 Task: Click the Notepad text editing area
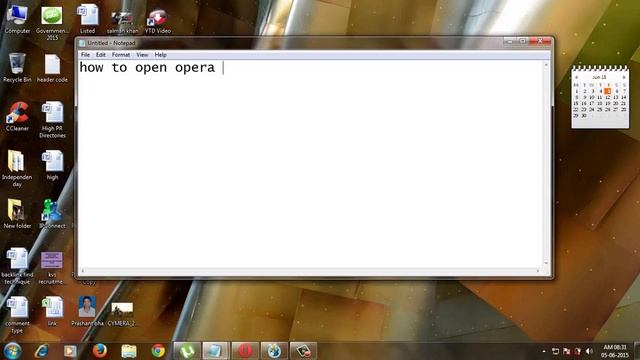311,164
